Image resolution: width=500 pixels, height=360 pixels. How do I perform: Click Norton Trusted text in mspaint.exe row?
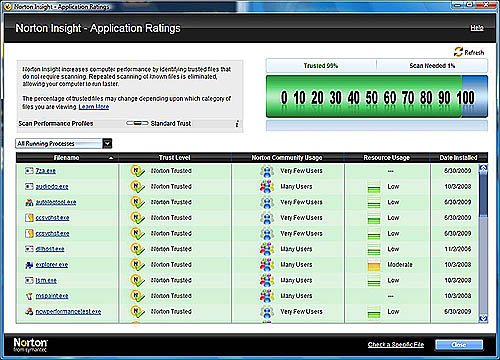coord(171,296)
